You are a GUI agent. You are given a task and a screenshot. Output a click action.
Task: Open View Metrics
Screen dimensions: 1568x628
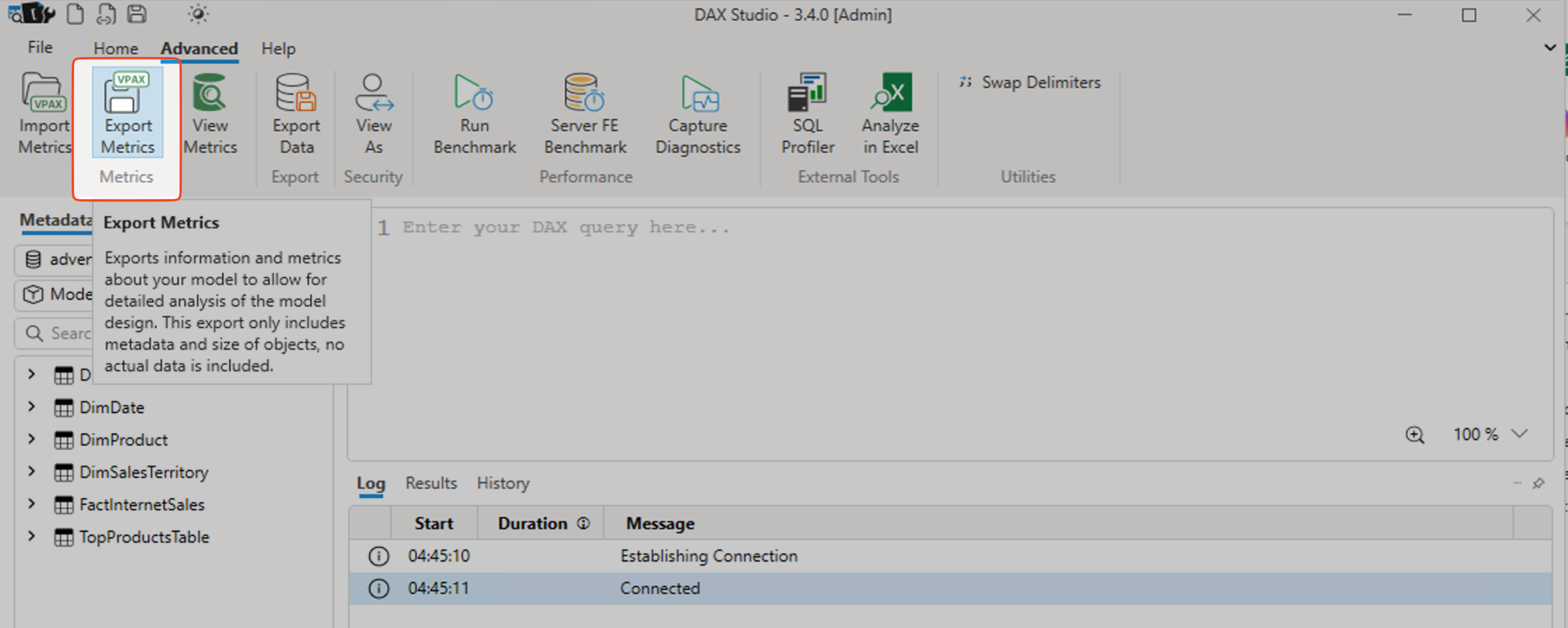tap(210, 112)
